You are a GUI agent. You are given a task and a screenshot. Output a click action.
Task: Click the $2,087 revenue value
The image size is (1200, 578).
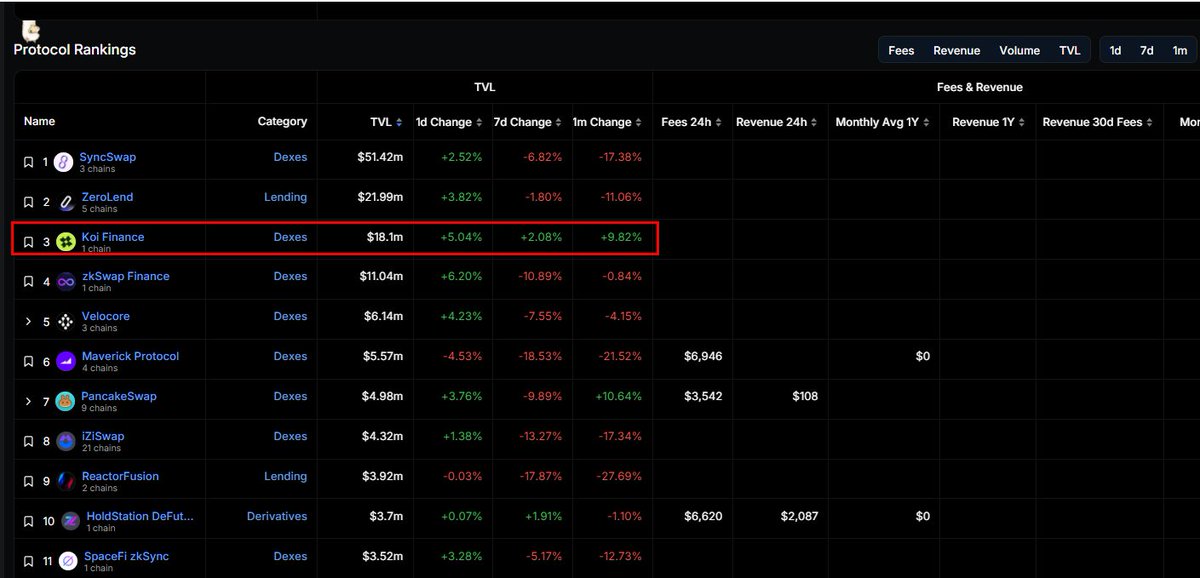tap(799, 516)
